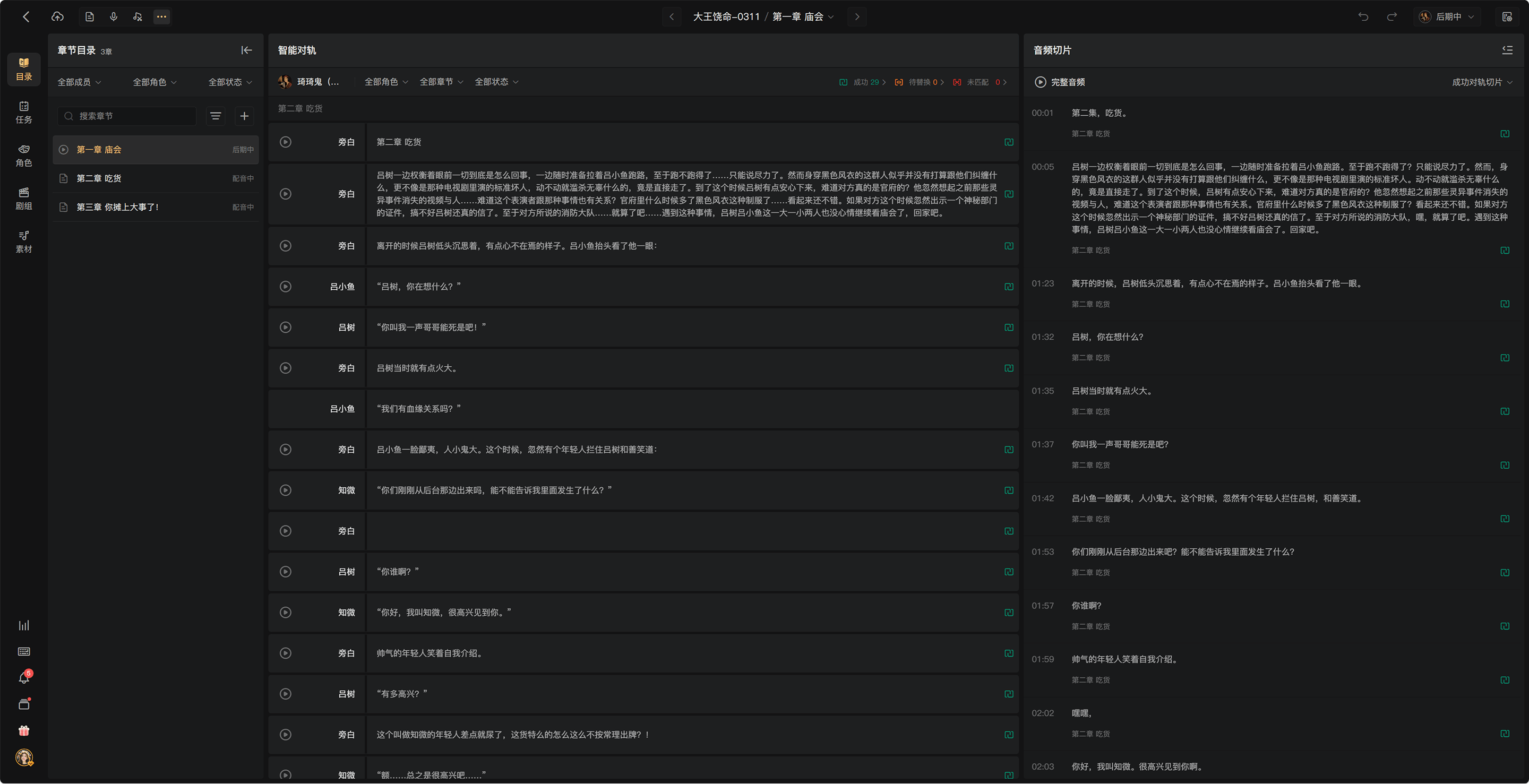1529x784 pixels.
Task: Toggle alignment status icon on 吕树当时就有点火大 row
Action: click(x=1009, y=368)
